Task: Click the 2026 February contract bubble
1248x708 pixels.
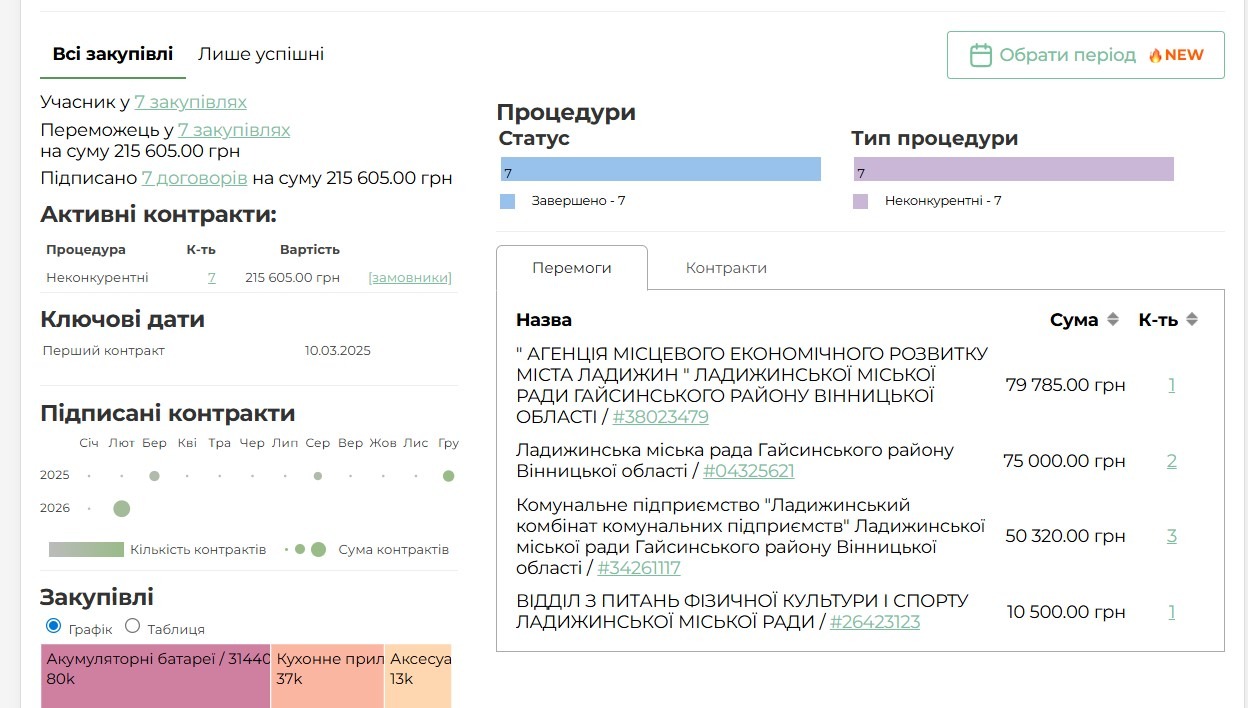Action: [122, 509]
